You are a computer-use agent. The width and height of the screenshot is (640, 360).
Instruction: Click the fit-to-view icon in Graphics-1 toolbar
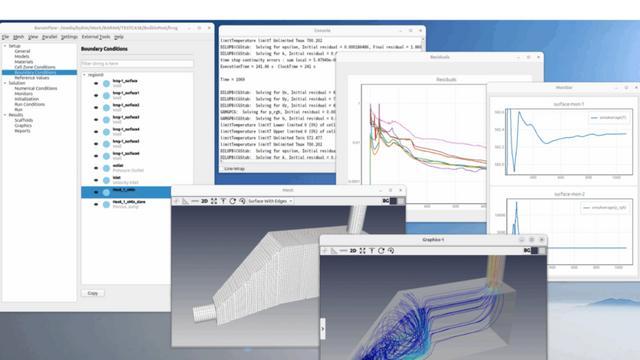point(362,251)
